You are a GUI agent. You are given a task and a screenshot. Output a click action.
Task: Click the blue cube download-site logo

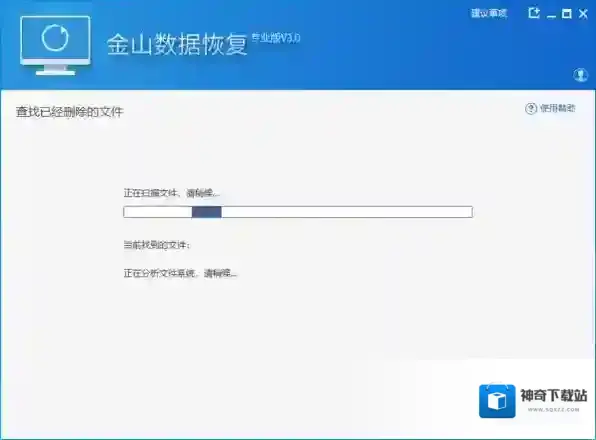497,401
